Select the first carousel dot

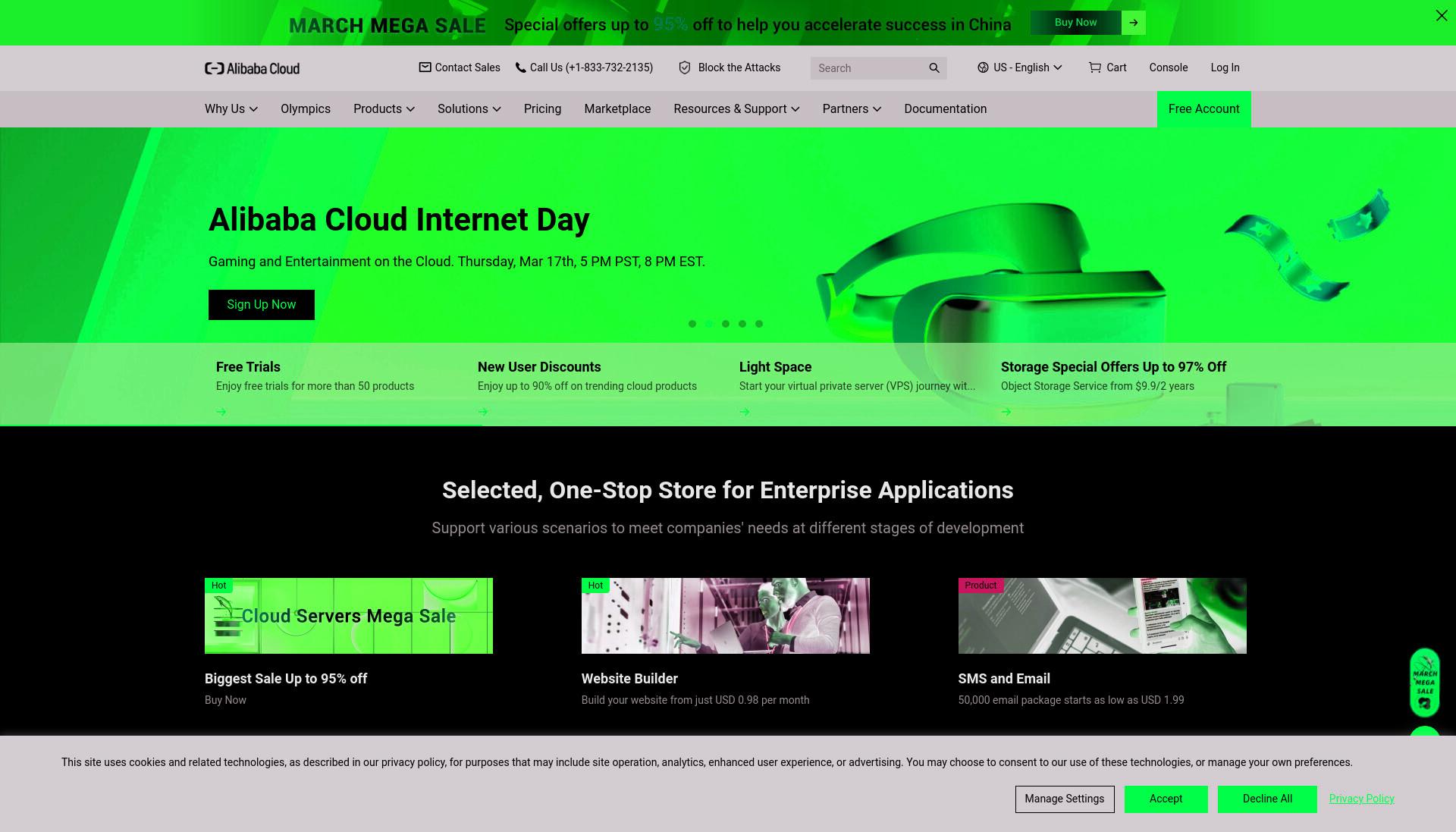692,324
